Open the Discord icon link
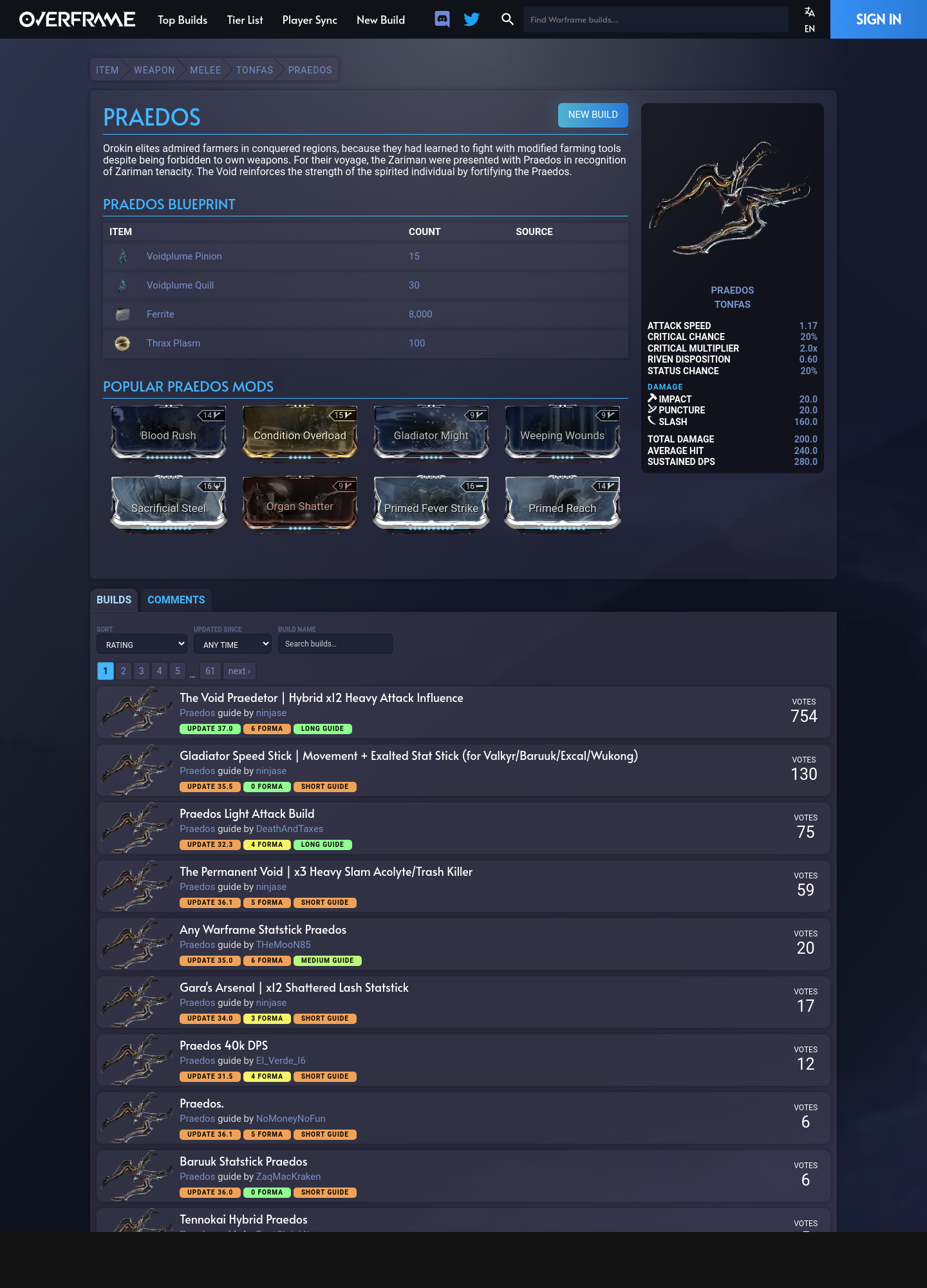Image resolution: width=927 pixels, height=1288 pixels. 442,19
